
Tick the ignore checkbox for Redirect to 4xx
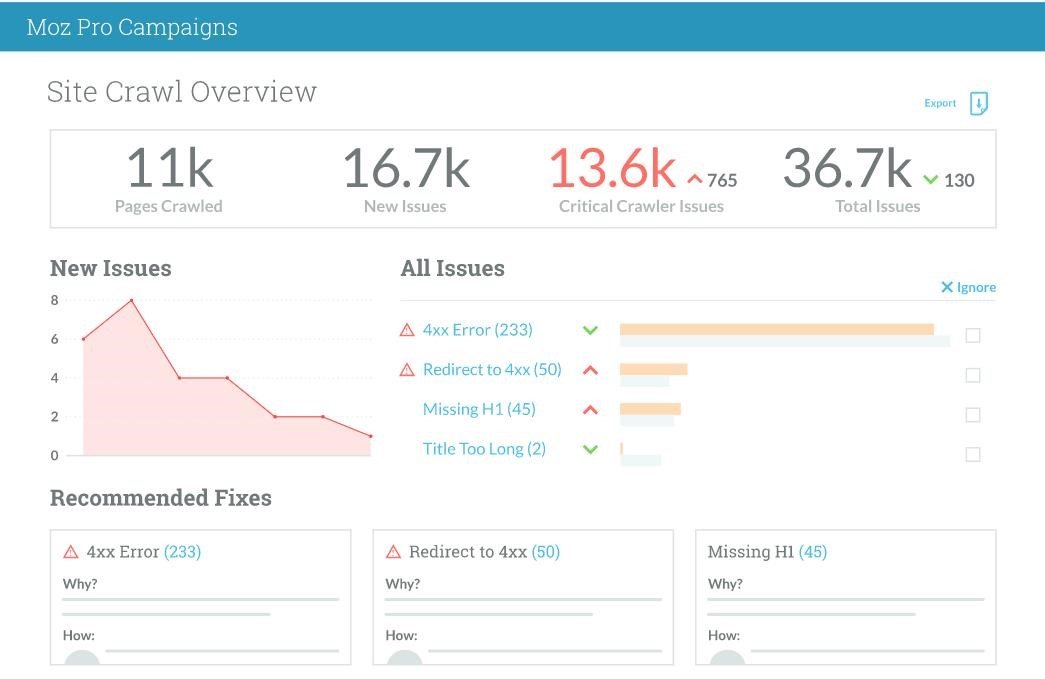pyautogui.click(x=973, y=376)
